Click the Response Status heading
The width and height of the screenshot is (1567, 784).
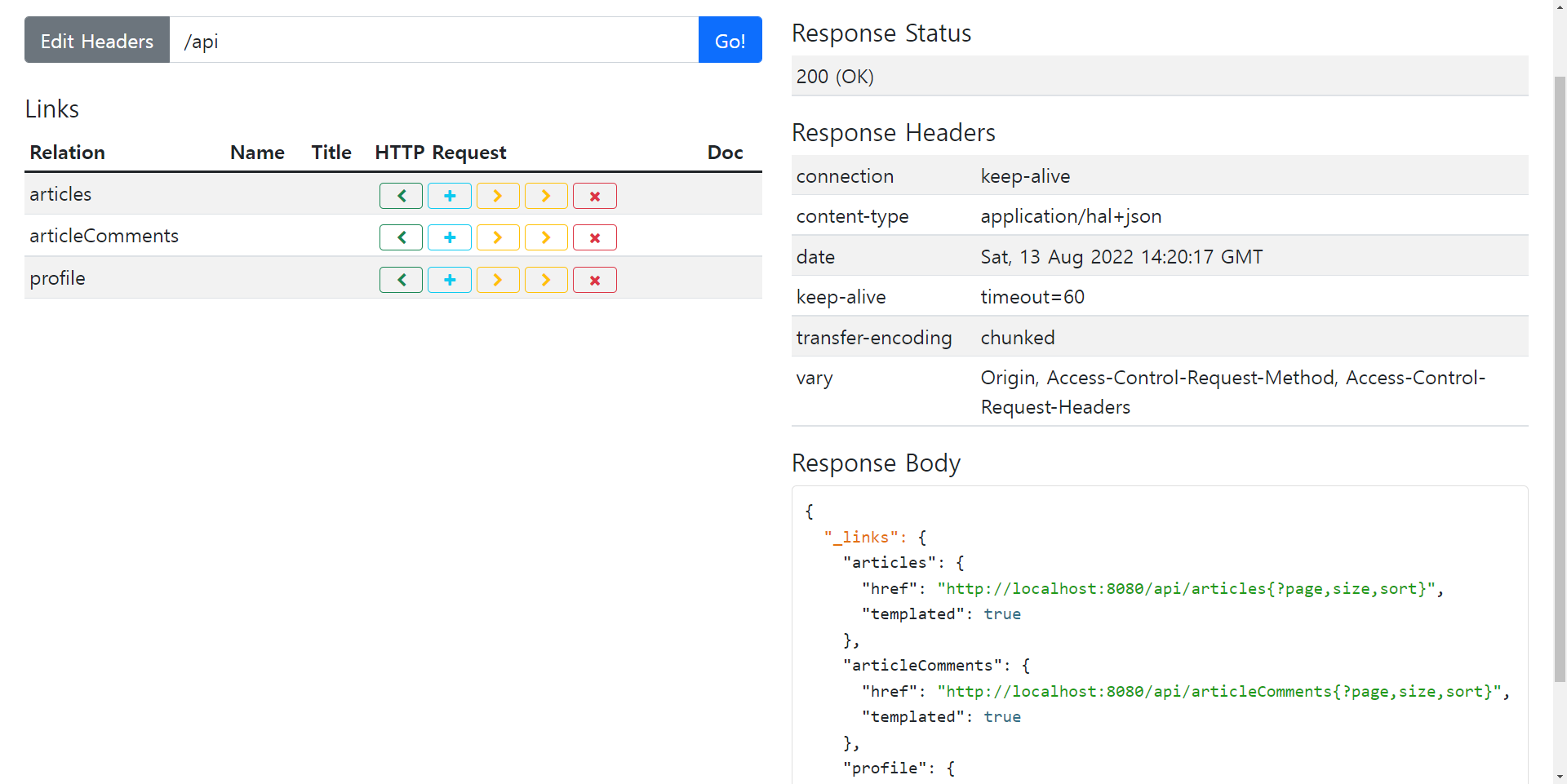pyautogui.click(x=881, y=33)
